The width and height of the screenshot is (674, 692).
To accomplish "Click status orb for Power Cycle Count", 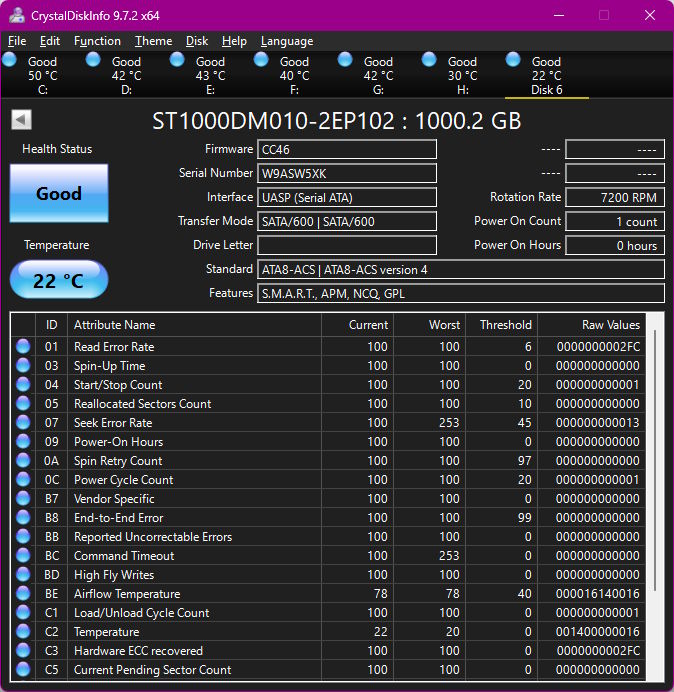I will (23, 479).
